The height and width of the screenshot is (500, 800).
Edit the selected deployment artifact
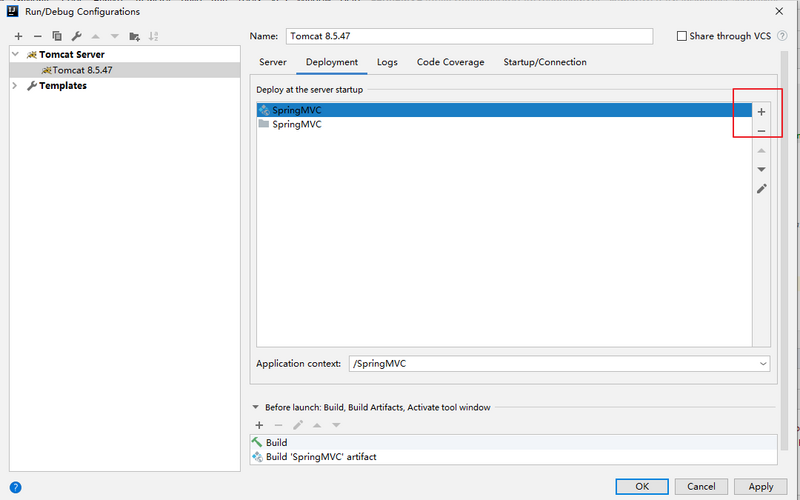[761, 189]
